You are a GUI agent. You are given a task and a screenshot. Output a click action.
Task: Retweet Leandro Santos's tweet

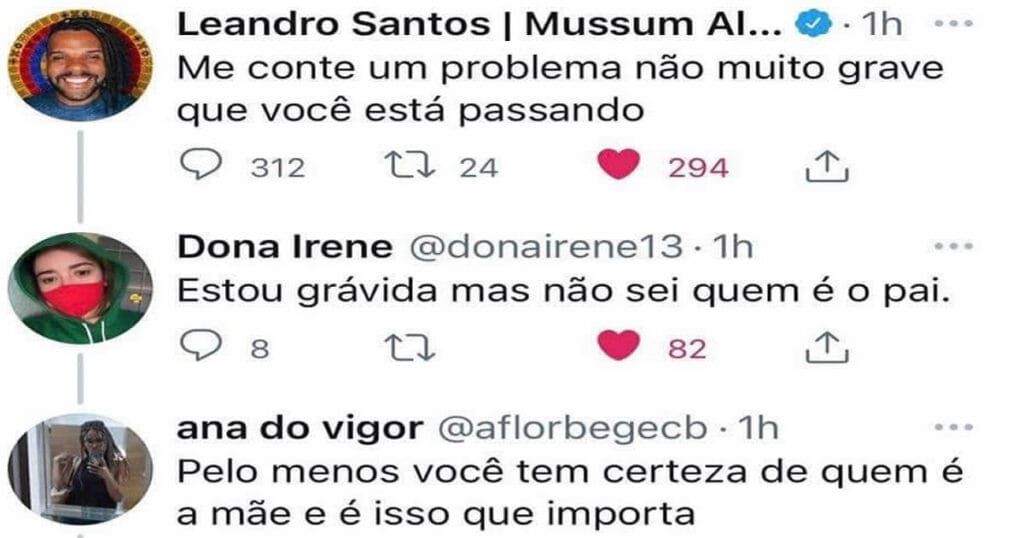[409, 165]
